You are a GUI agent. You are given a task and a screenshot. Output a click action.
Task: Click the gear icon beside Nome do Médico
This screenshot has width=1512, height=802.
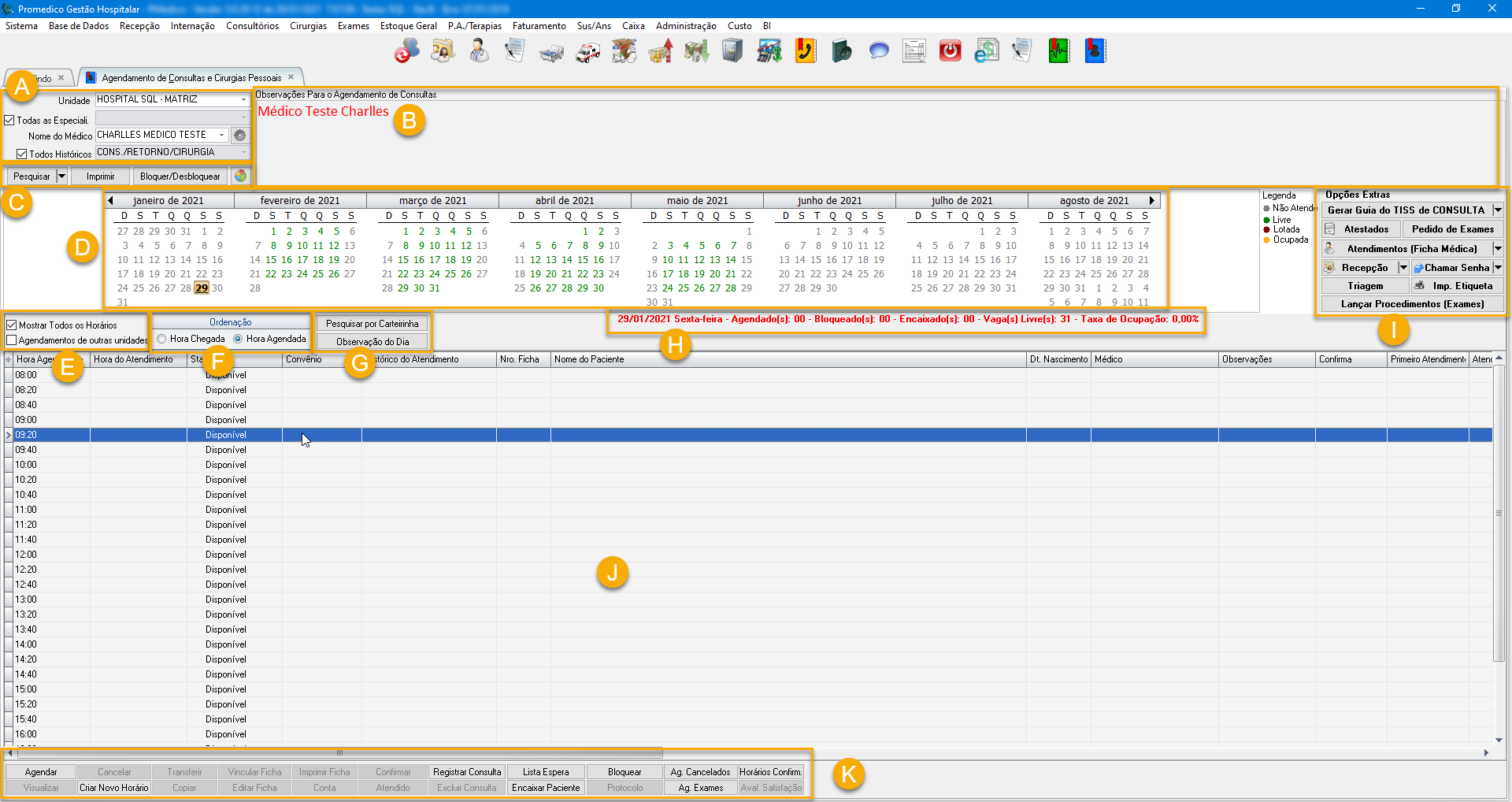pyautogui.click(x=240, y=136)
